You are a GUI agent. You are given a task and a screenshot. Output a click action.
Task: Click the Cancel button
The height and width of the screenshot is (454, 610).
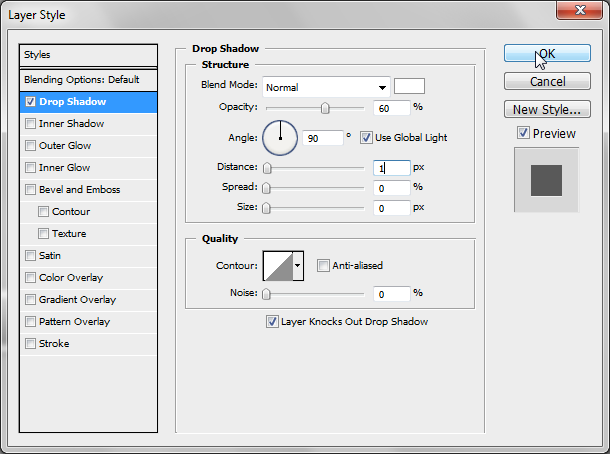tap(547, 81)
